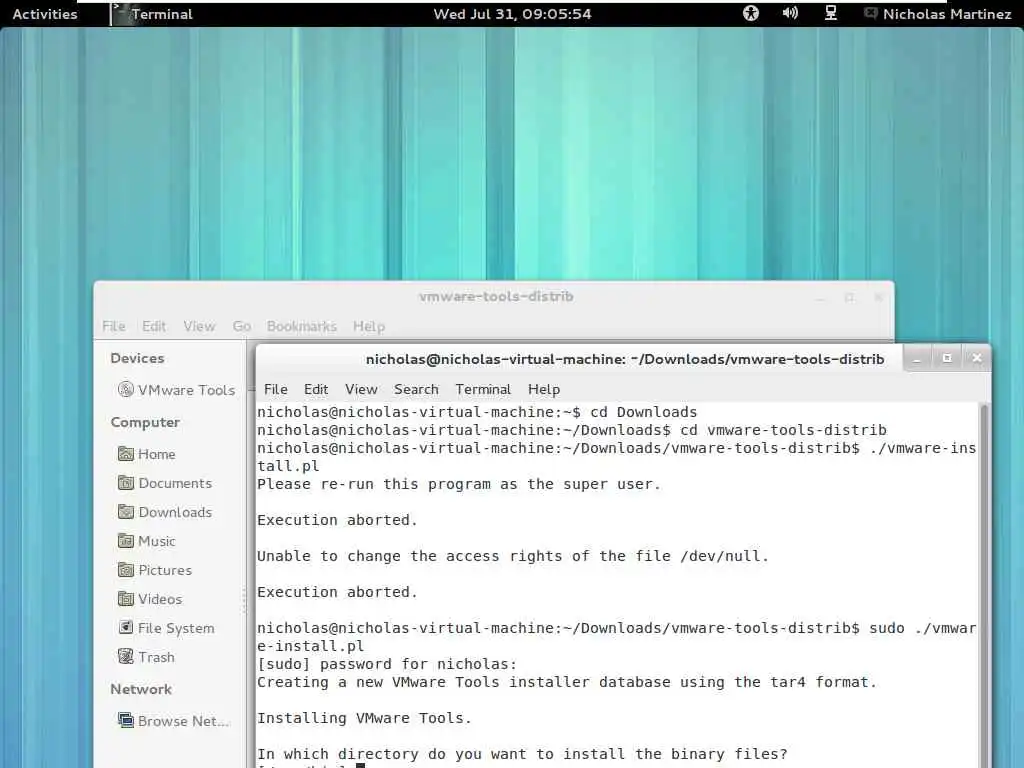
Task: Click the VMware Tools disc icon
Action: [126, 389]
